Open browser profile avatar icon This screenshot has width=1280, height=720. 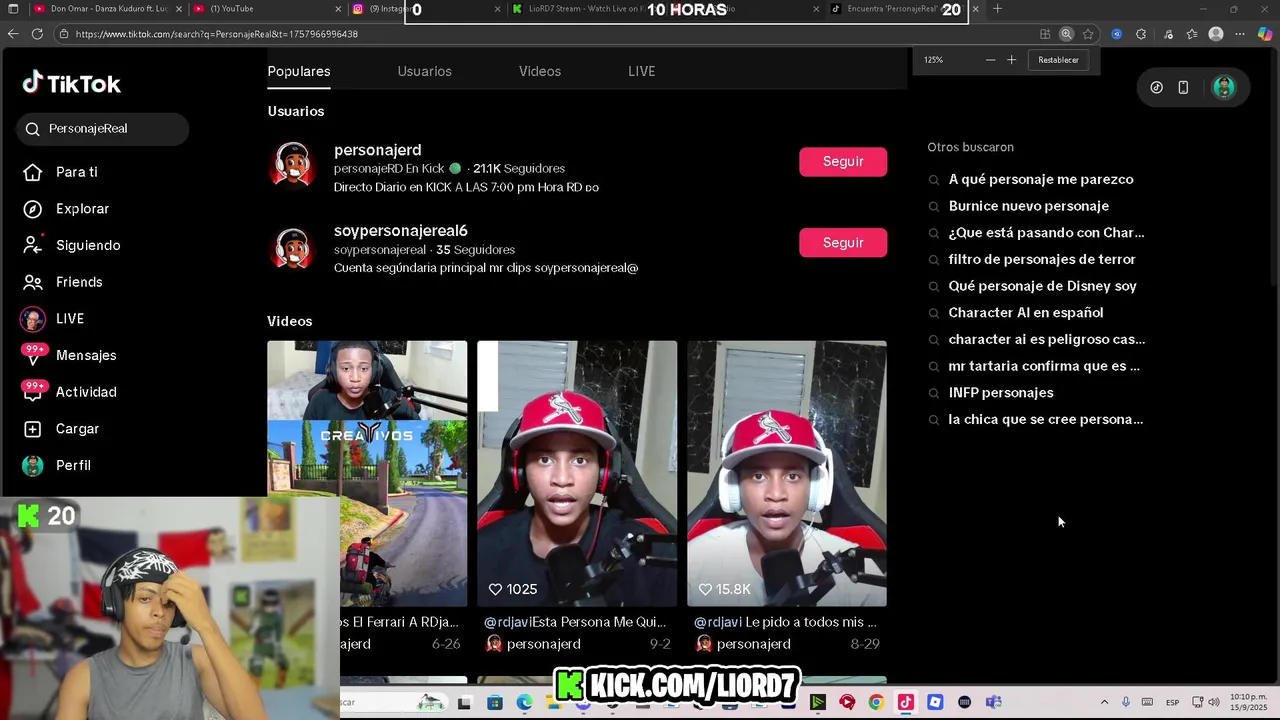(1216, 34)
